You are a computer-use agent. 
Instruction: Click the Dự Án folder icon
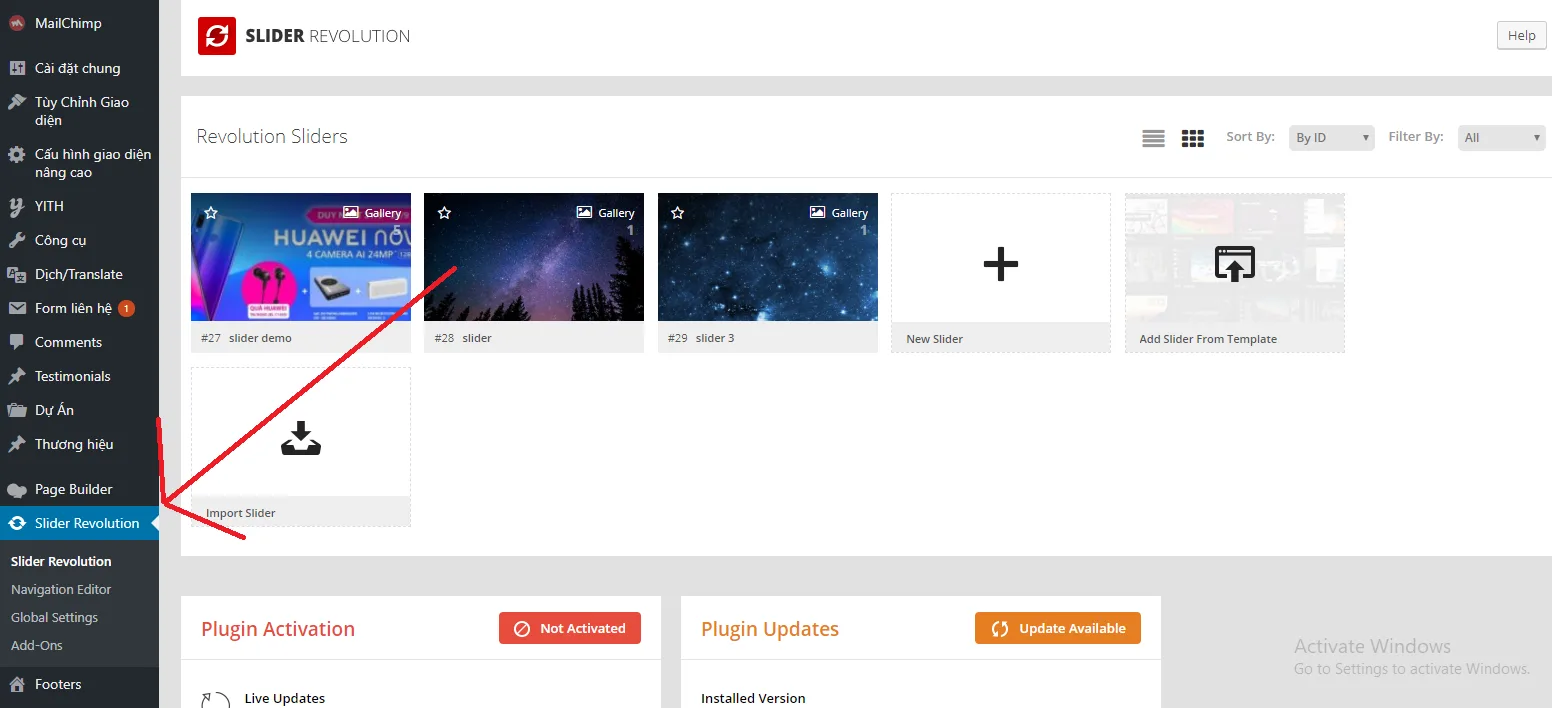point(17,410)
